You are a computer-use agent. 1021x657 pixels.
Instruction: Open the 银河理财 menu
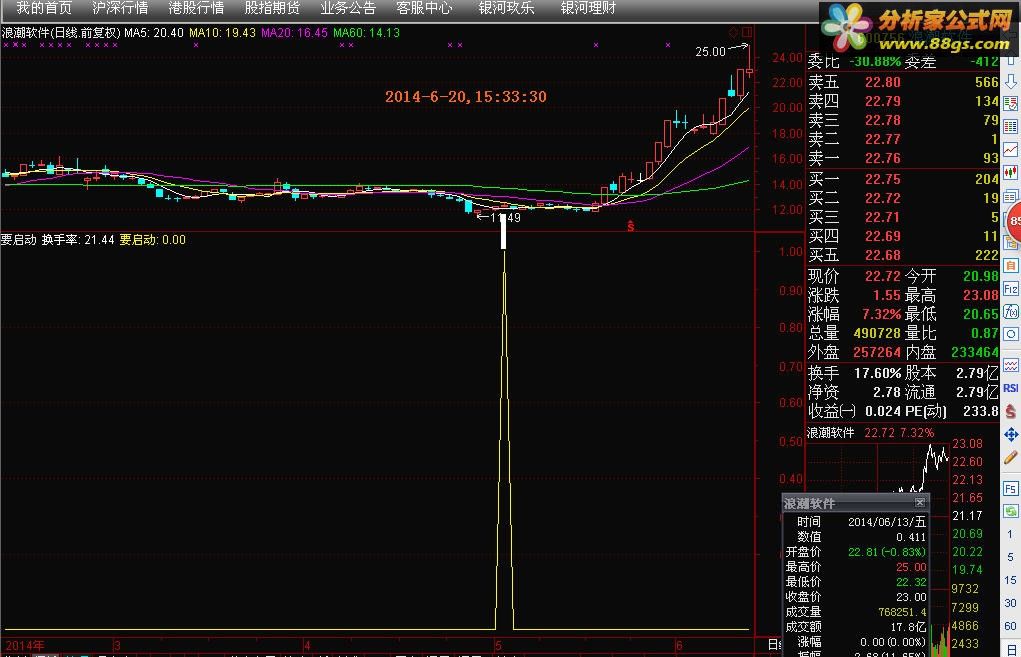coord(589,8)
